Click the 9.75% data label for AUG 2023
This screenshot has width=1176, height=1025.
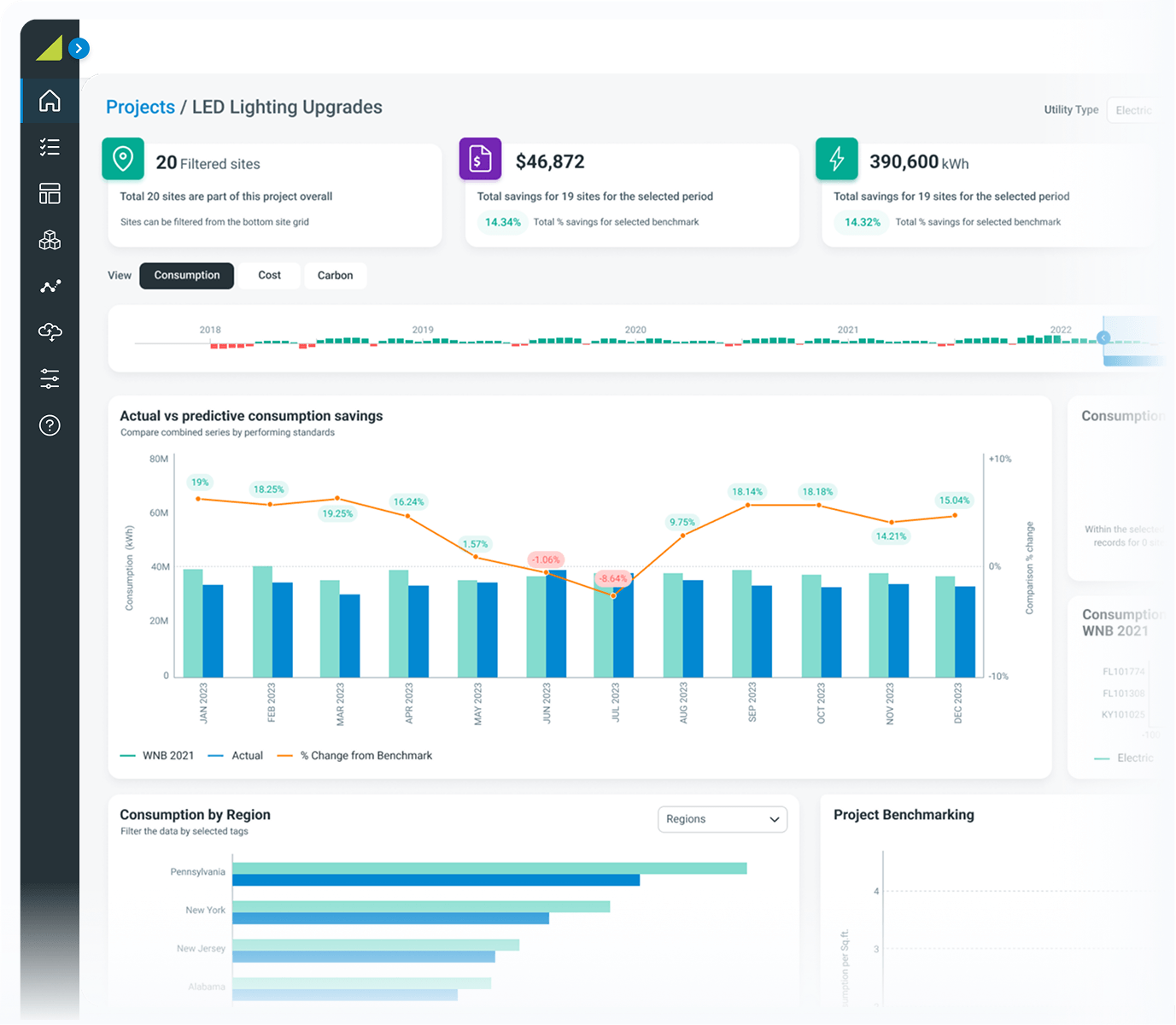tap(682, 522)
